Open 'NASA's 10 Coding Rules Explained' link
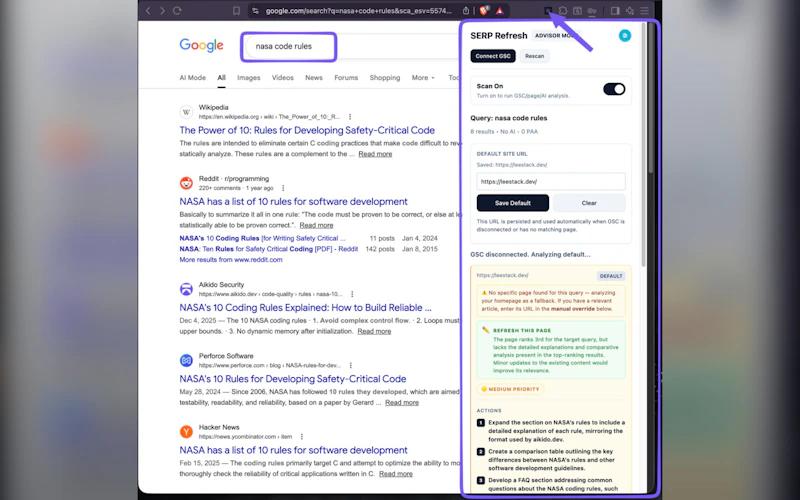 pos(305,308)
